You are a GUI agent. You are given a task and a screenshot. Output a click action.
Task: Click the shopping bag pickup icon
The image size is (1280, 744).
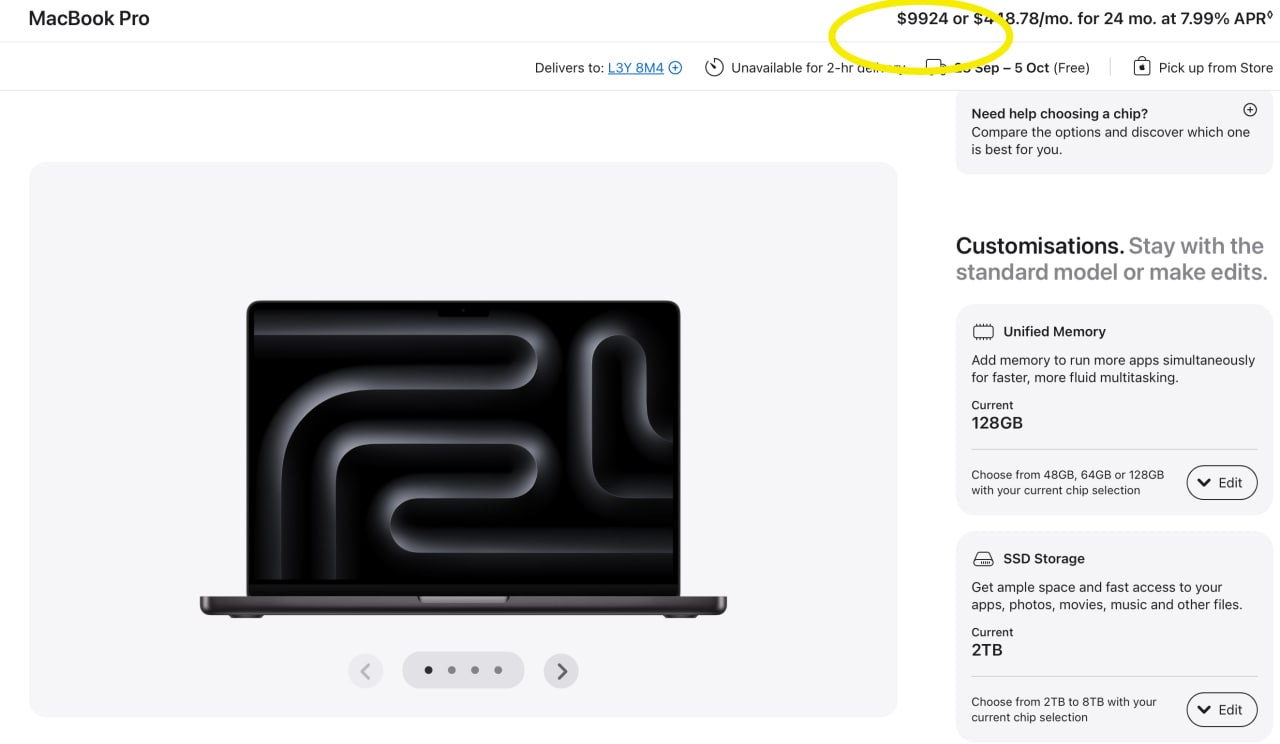[x=1141, y=67]
